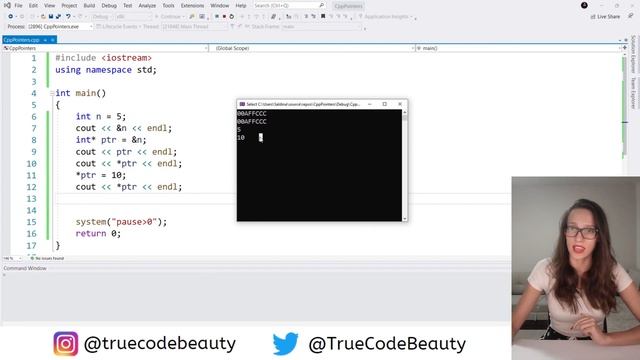Close the CppPointers.cpp tab
The height and width of the screenshot is (360, 640).
coord(53,40)
